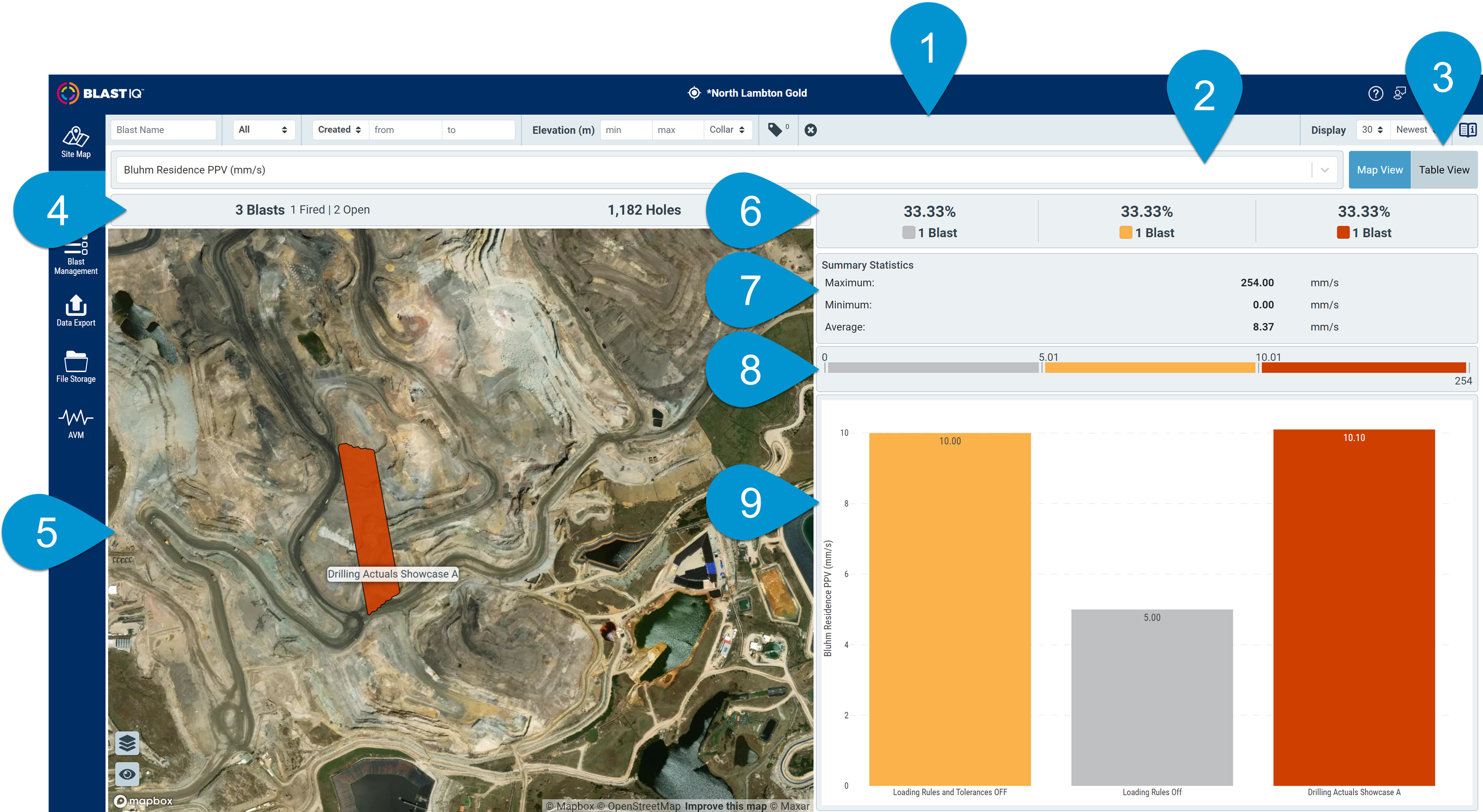
Task: Click the orange Loading Rules and Tolerances OFF bar
Action: click(950, 609)
